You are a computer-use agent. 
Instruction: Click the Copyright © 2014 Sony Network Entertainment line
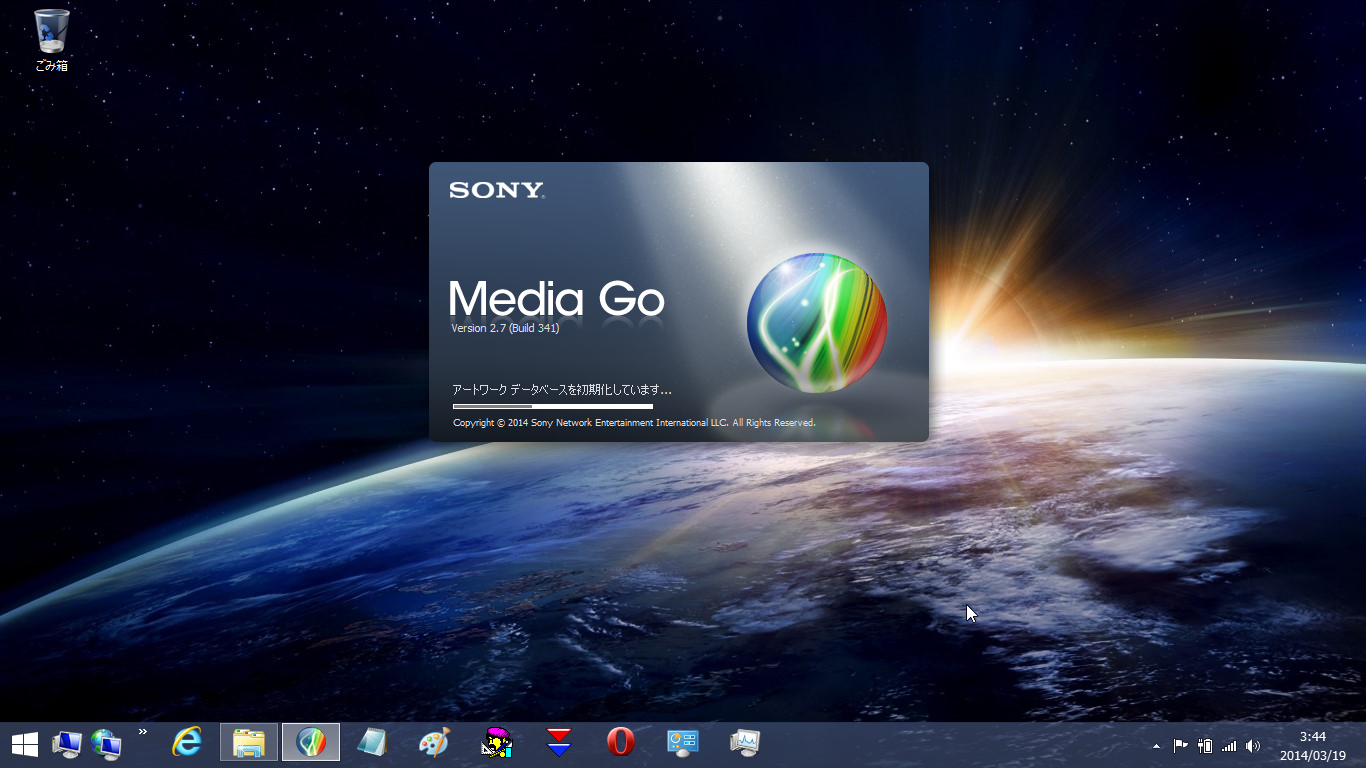coord(634,423)
